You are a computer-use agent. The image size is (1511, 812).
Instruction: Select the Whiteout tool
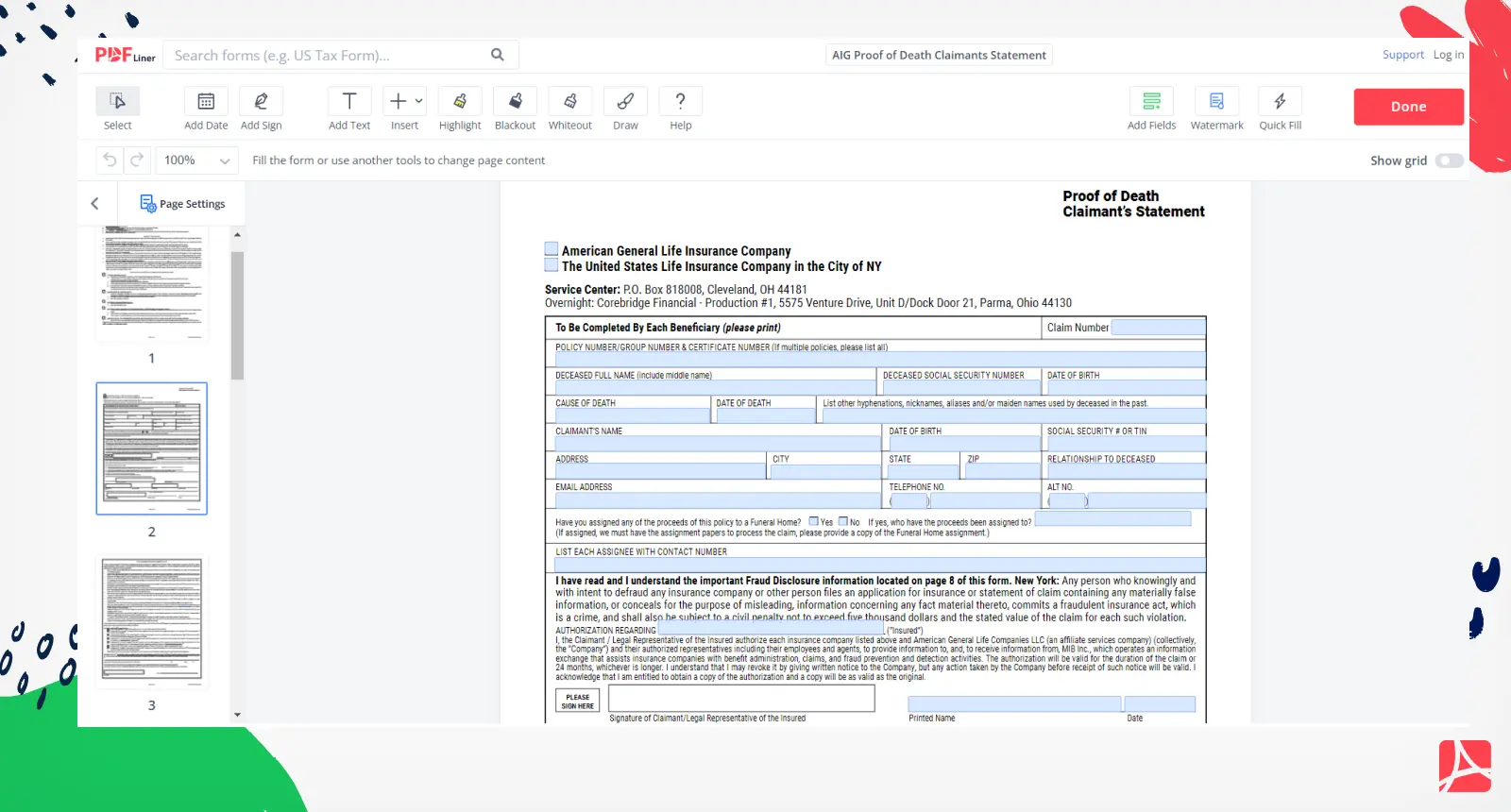[570, 110]
